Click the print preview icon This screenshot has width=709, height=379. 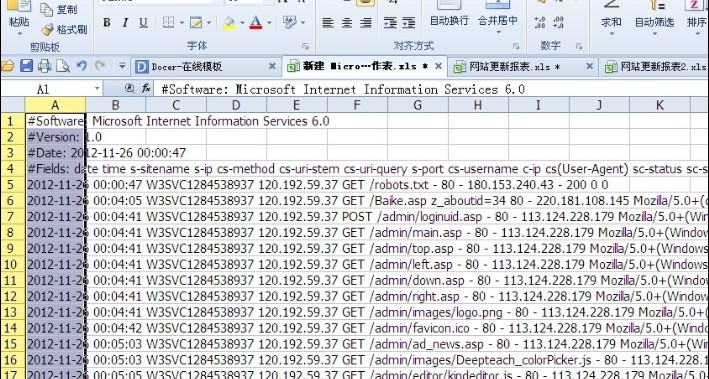[62, 66]
